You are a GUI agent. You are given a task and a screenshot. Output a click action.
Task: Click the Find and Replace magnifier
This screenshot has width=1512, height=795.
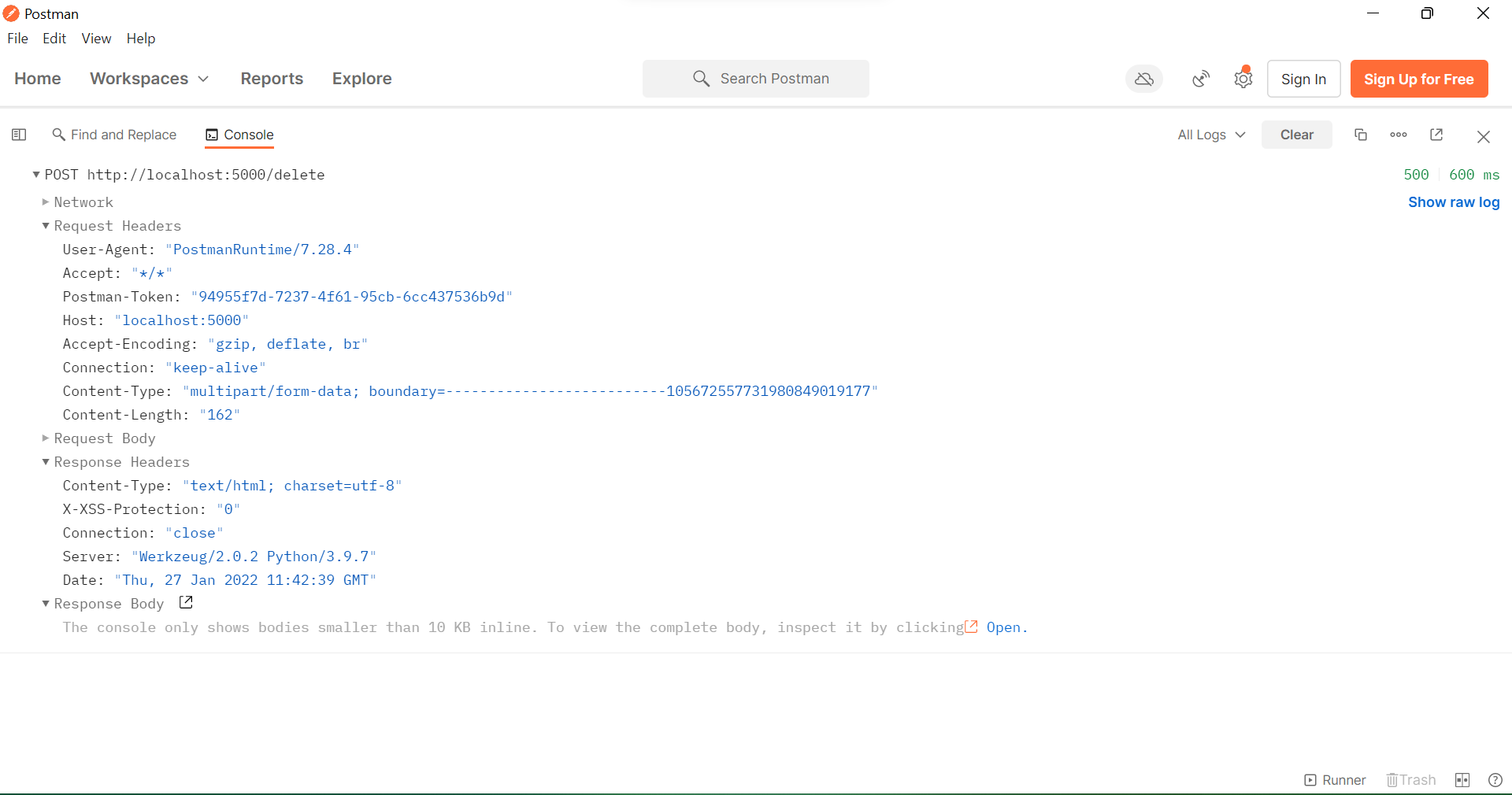pyautogui.click(x=59, y=135)
